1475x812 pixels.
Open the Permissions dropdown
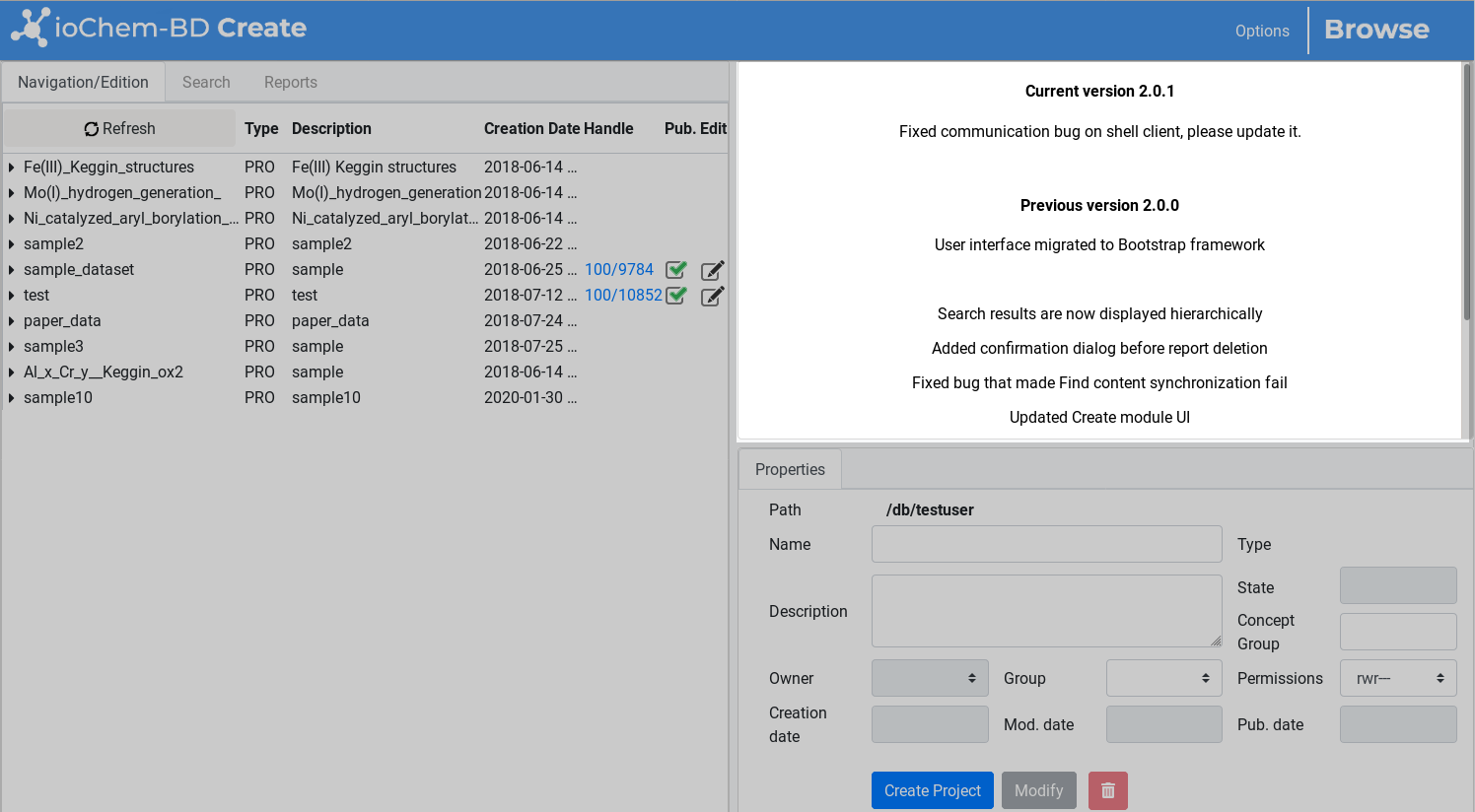point(1398,678)
